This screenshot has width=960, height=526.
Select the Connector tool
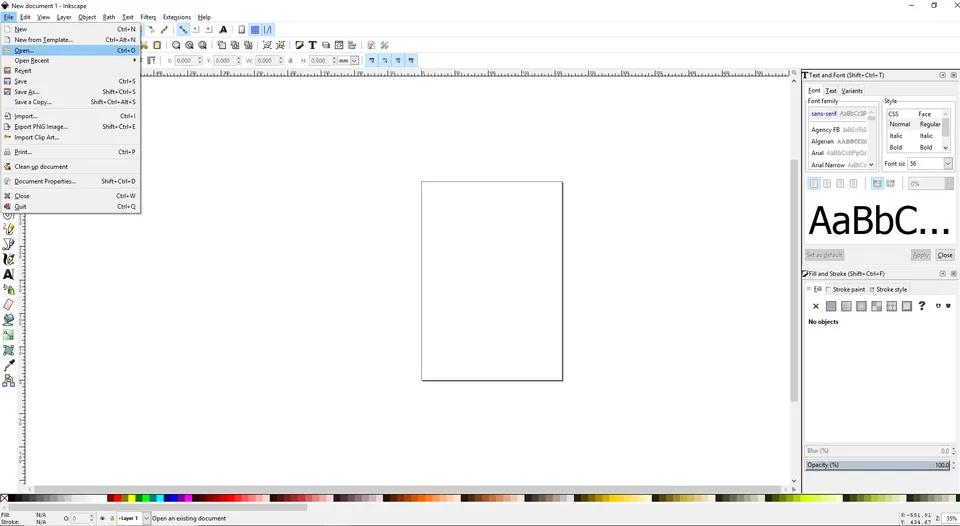[x=9, y=380]
